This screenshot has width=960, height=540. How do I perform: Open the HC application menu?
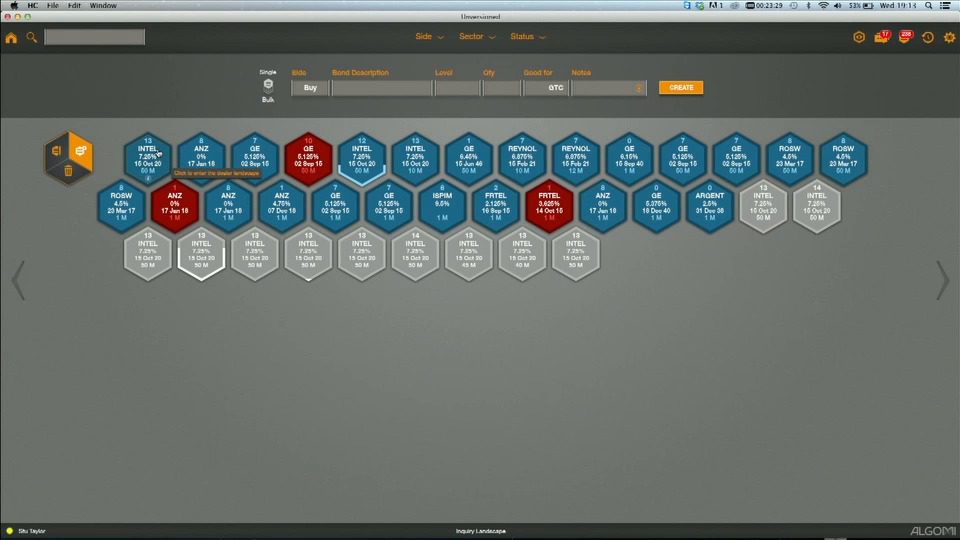point(32,6)
